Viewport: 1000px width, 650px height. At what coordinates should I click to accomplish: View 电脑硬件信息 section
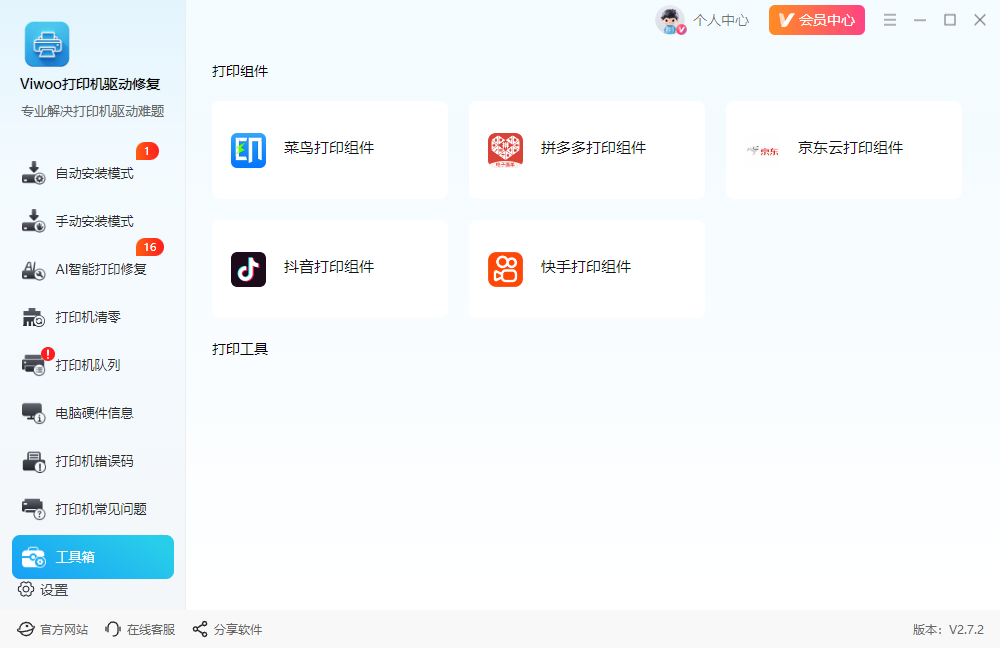click(x=92, y=413)
